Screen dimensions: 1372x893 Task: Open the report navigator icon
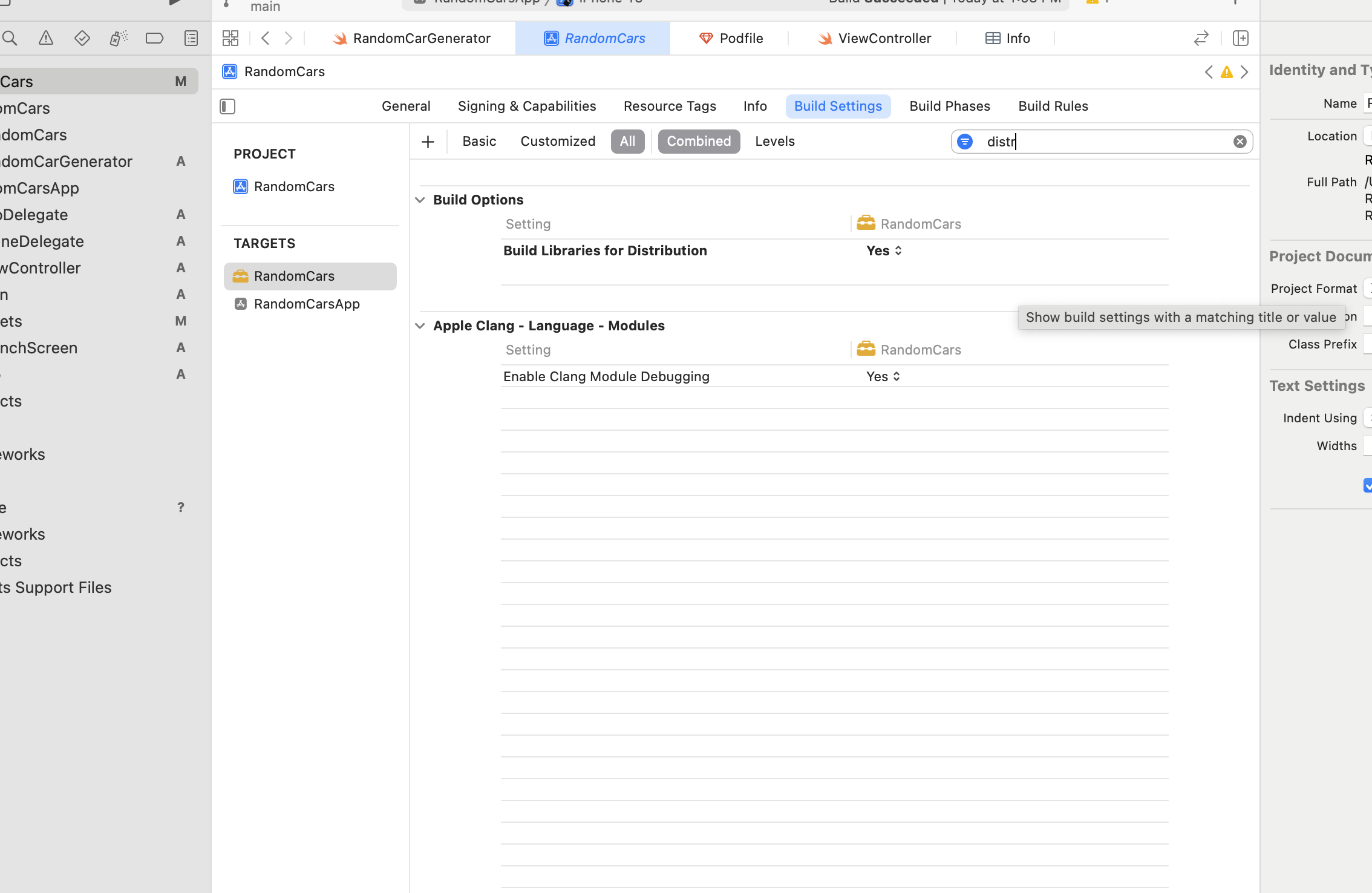(191, 38)
